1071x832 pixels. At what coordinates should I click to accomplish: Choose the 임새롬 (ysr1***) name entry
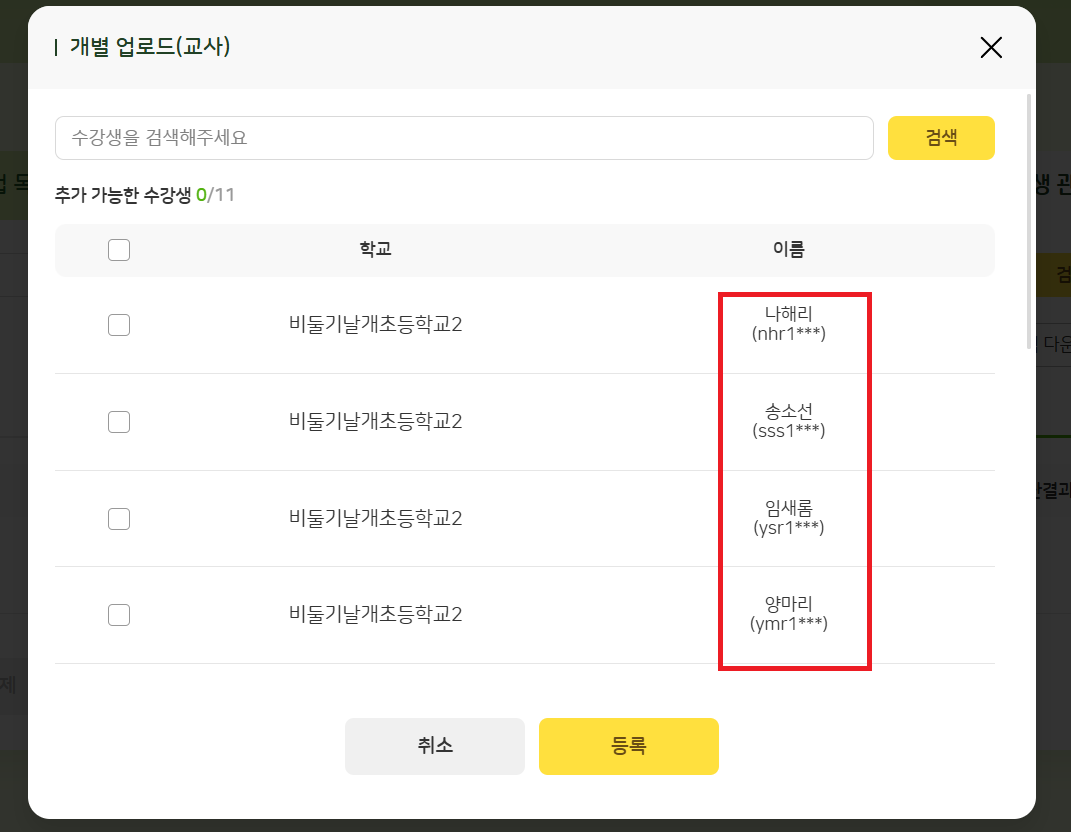pyautogui.click(x=788, y=517)
